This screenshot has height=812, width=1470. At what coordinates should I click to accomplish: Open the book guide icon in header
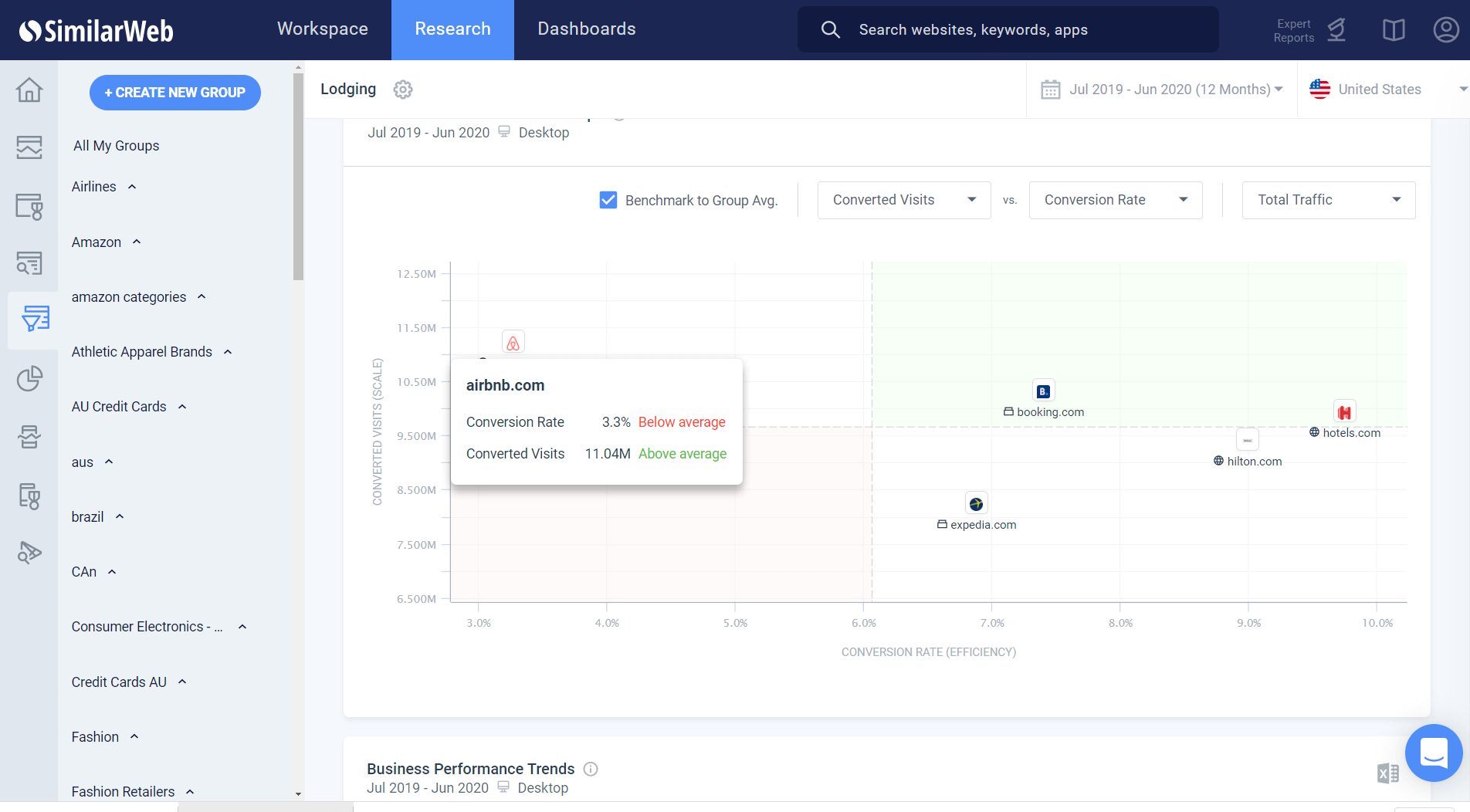coord(1394,30)
